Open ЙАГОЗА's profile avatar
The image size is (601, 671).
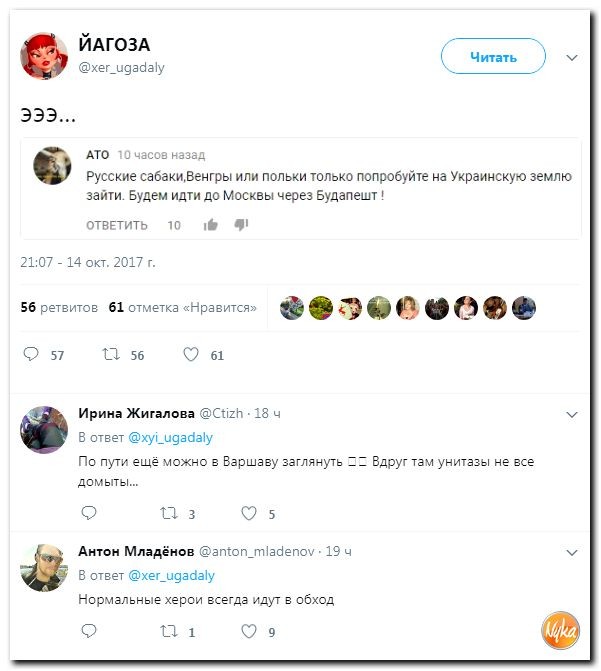click(44, 56)
